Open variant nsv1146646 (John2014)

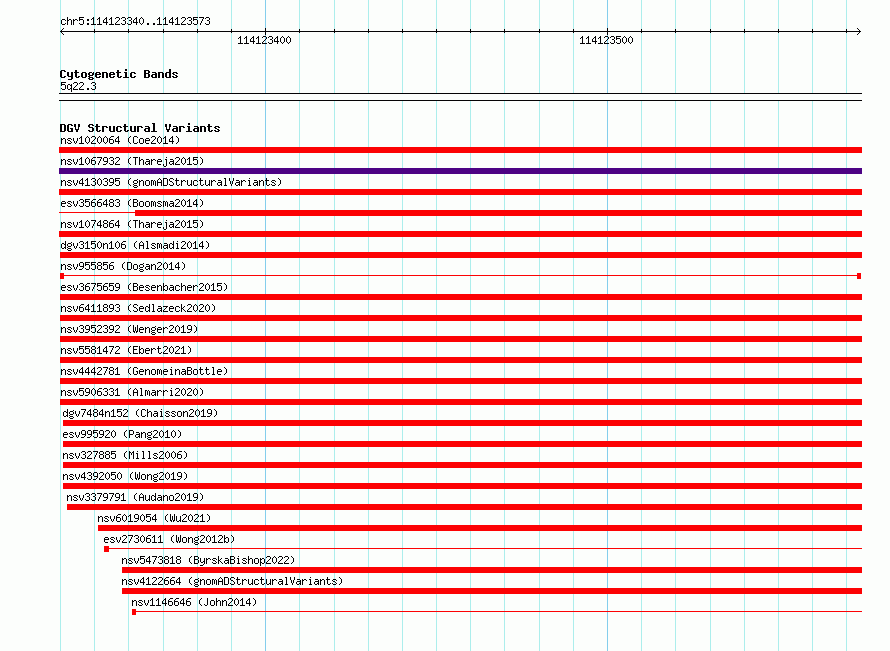pyautogui.click(x=194, y=602)
